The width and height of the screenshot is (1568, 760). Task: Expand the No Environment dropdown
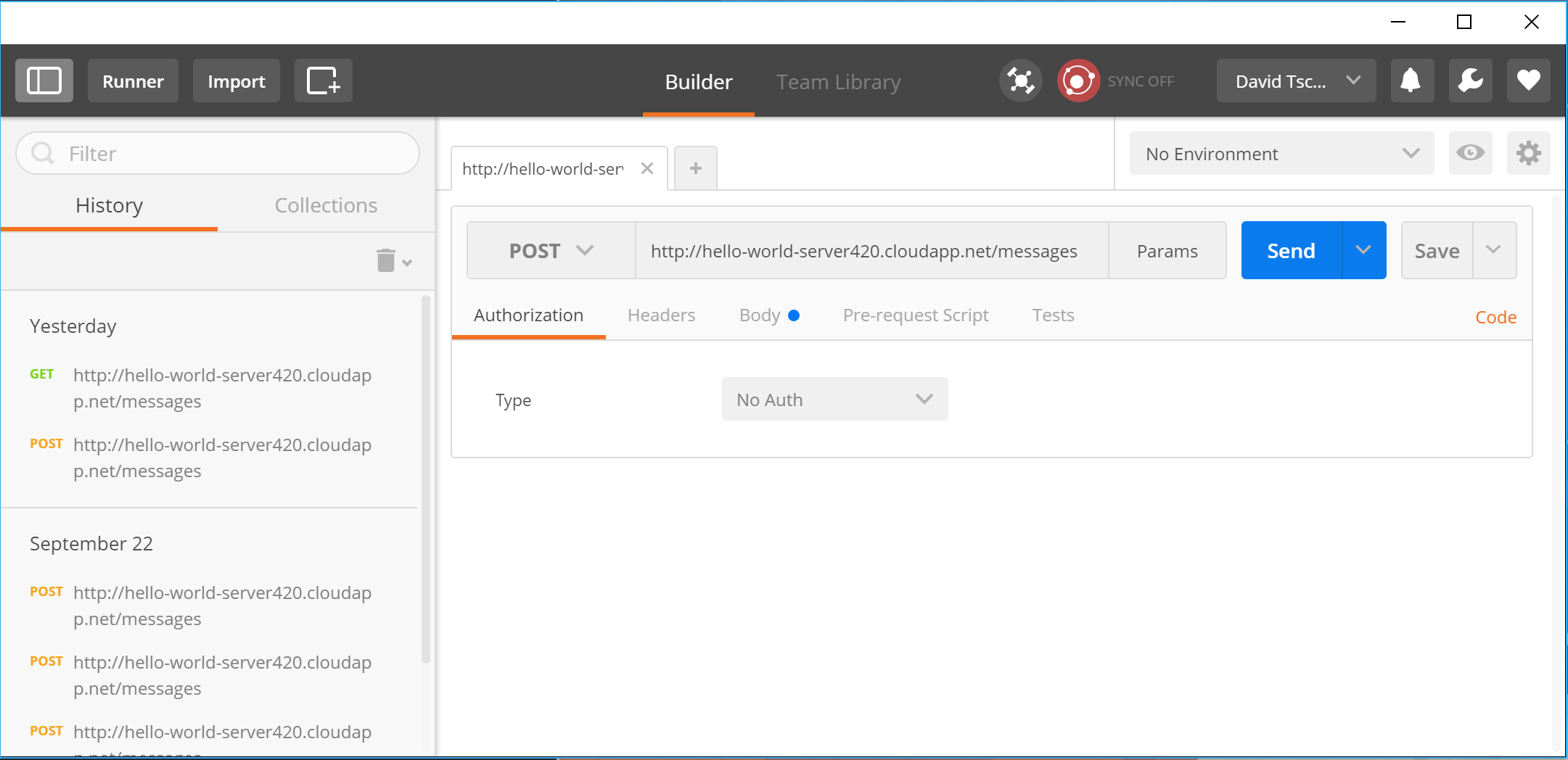[x=1281, y=153]
